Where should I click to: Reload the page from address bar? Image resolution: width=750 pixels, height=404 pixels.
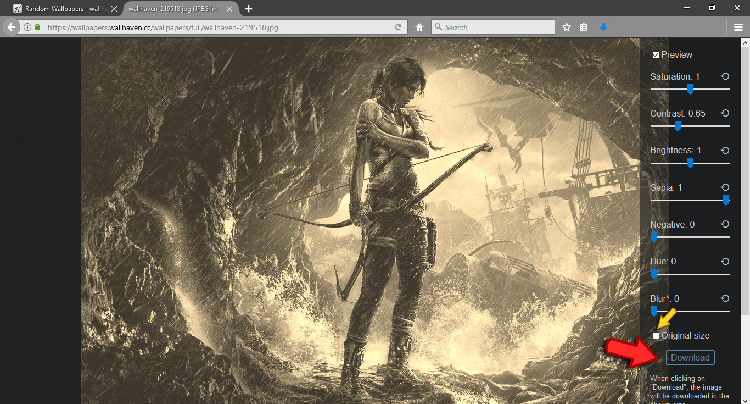point(398,27)
